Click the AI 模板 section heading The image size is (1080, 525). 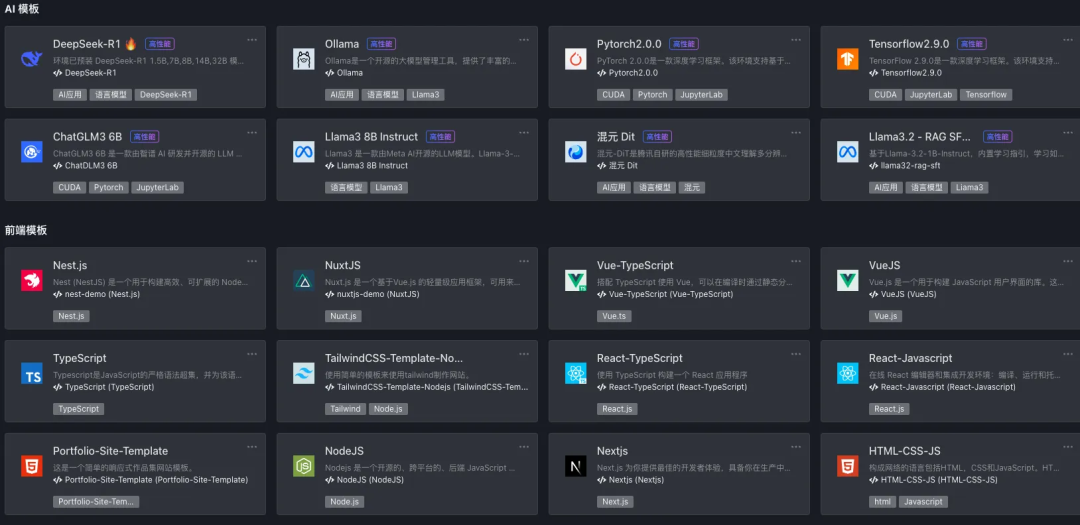(x=22, y=9)
